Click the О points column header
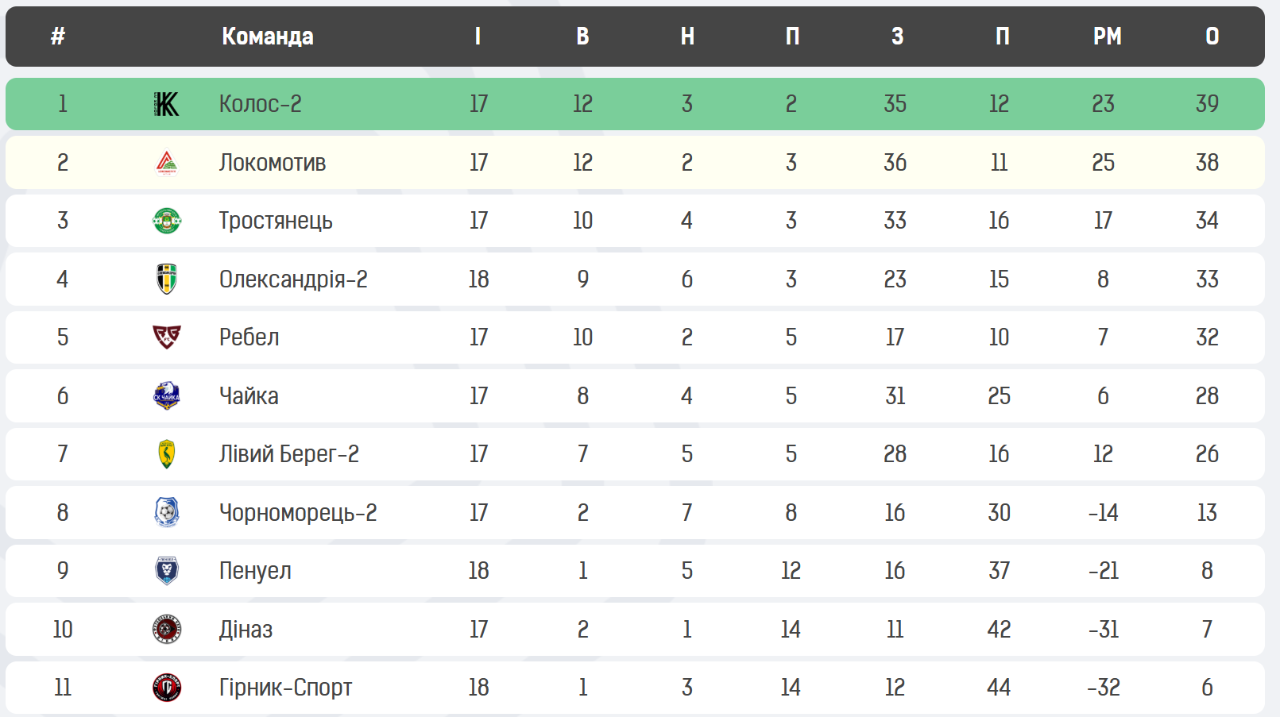The height and width of the screenshot is (717, 1280). [x=1212, y=37]
